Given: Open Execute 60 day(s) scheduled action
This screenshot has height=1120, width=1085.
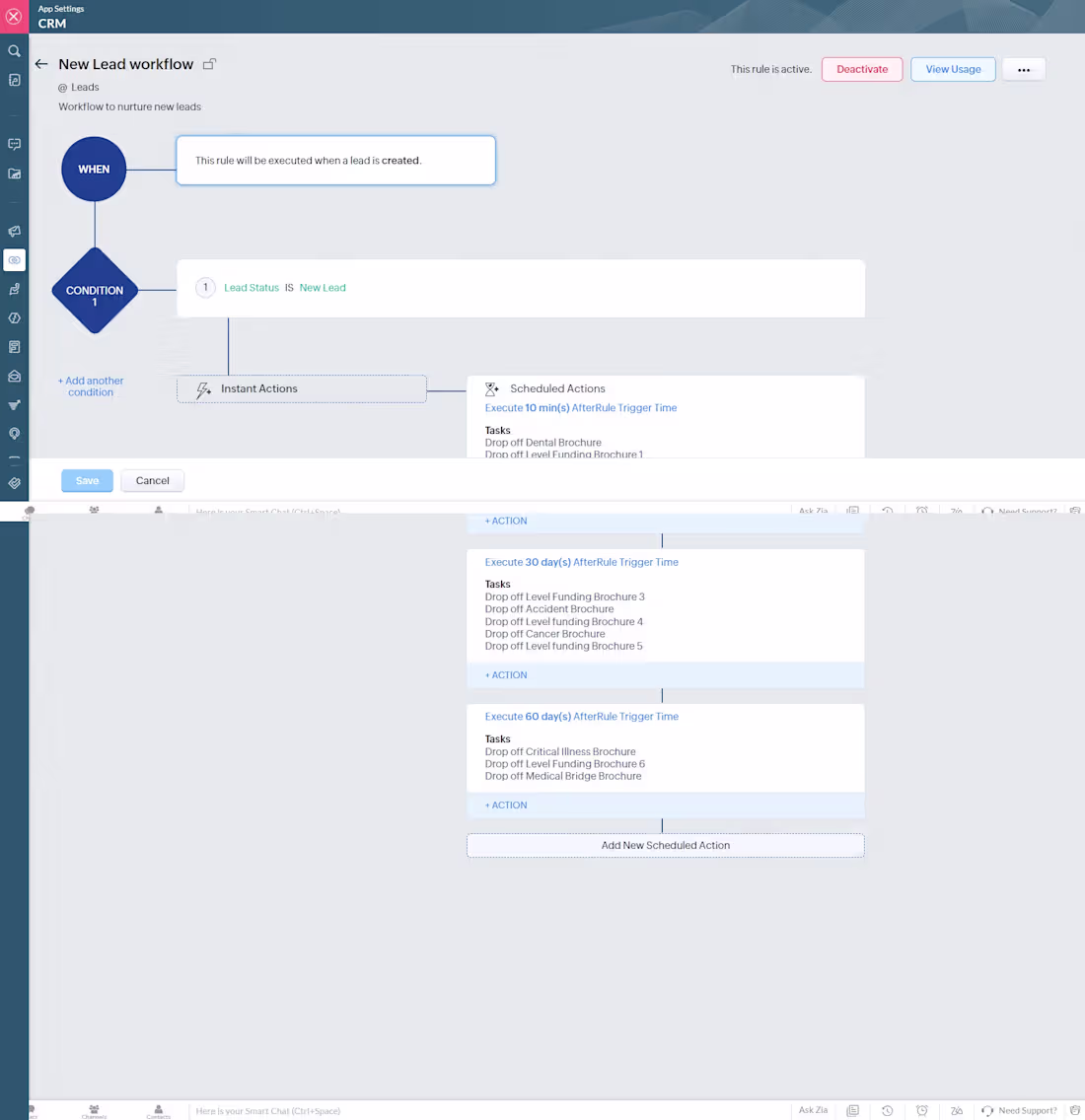Looking at the screenshot, I should point(582,717).
